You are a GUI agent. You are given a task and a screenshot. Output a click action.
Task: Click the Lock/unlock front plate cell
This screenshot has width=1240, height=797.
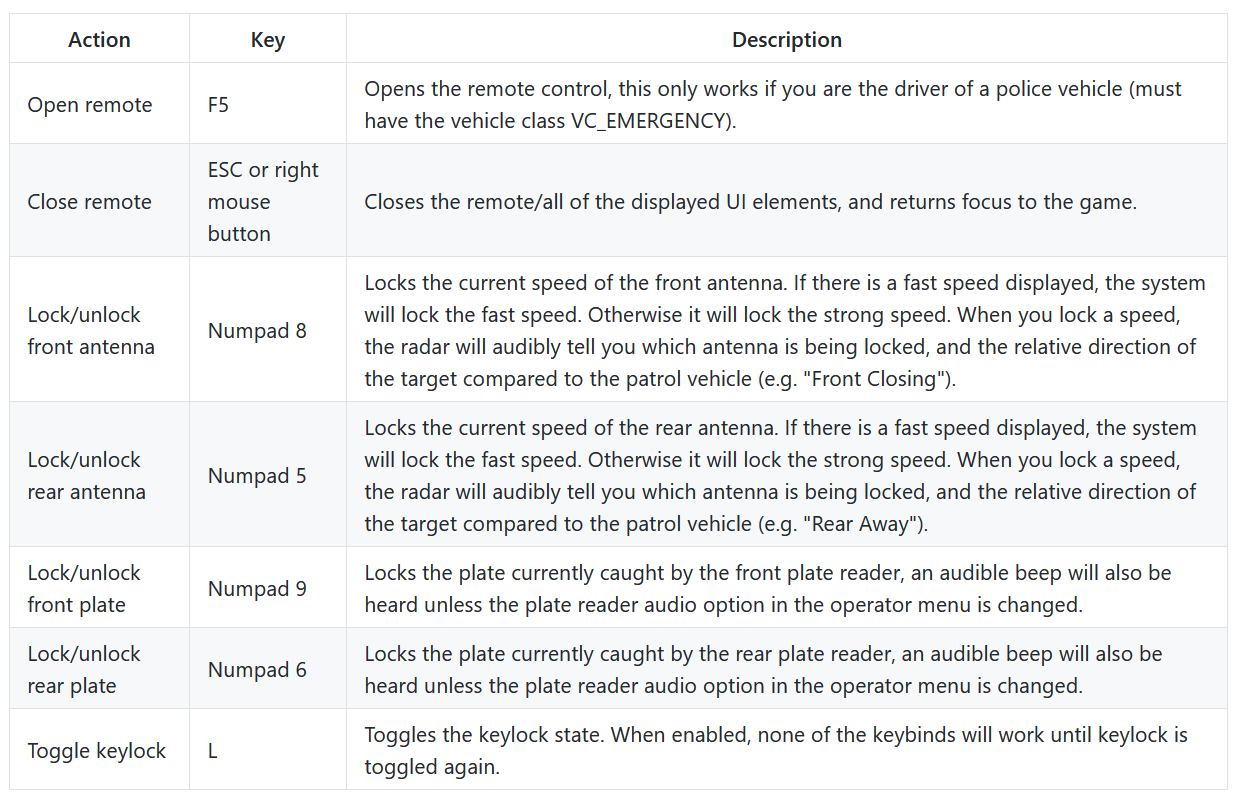(99, 588)
